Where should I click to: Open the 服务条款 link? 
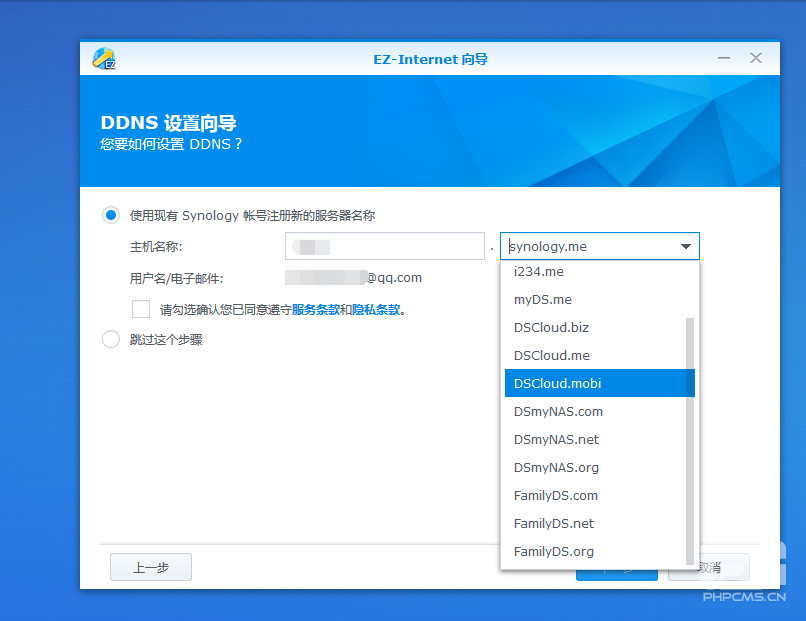tap(316, 309)
